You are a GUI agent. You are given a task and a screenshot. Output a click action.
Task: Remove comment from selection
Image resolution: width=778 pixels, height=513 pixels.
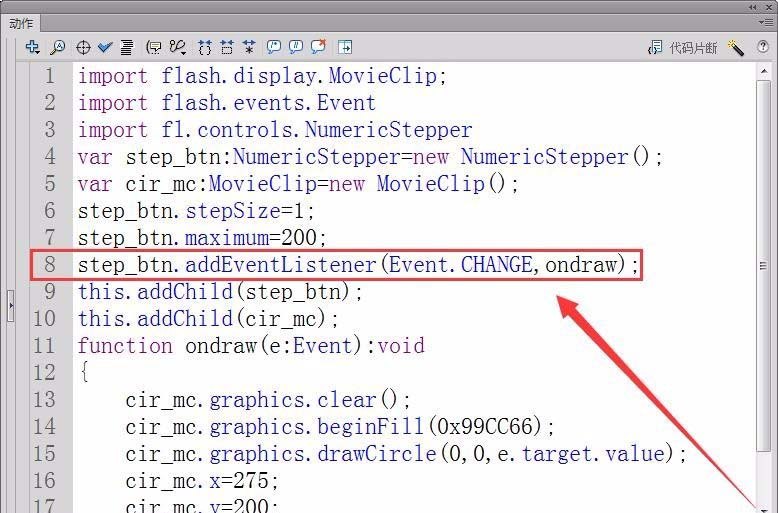coord(319,47)
